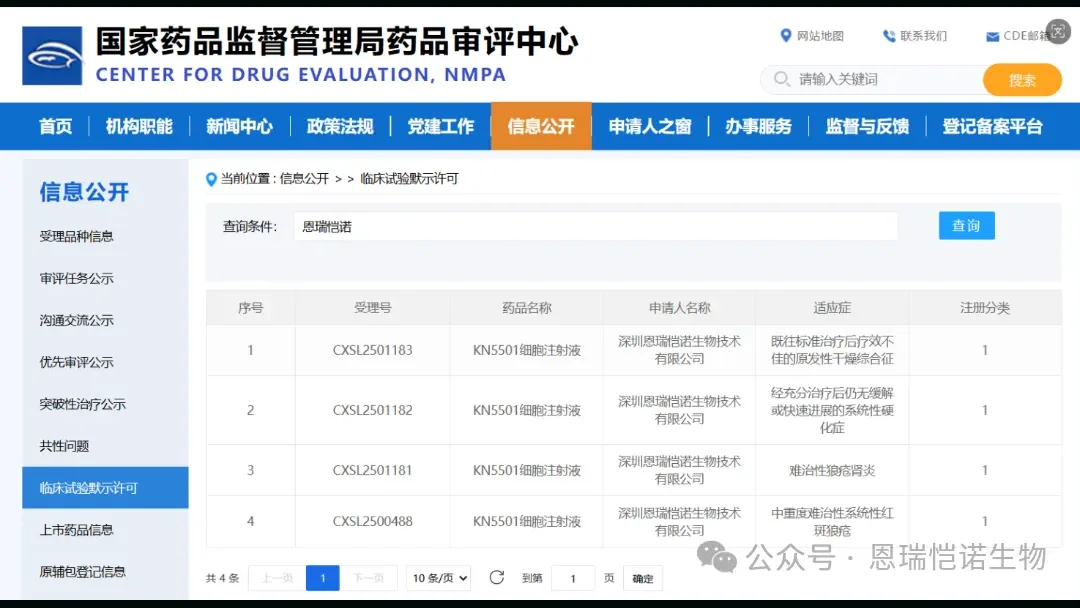
Task: Click the fullscreen icon at top right
Action: (x=1058, y=32)
